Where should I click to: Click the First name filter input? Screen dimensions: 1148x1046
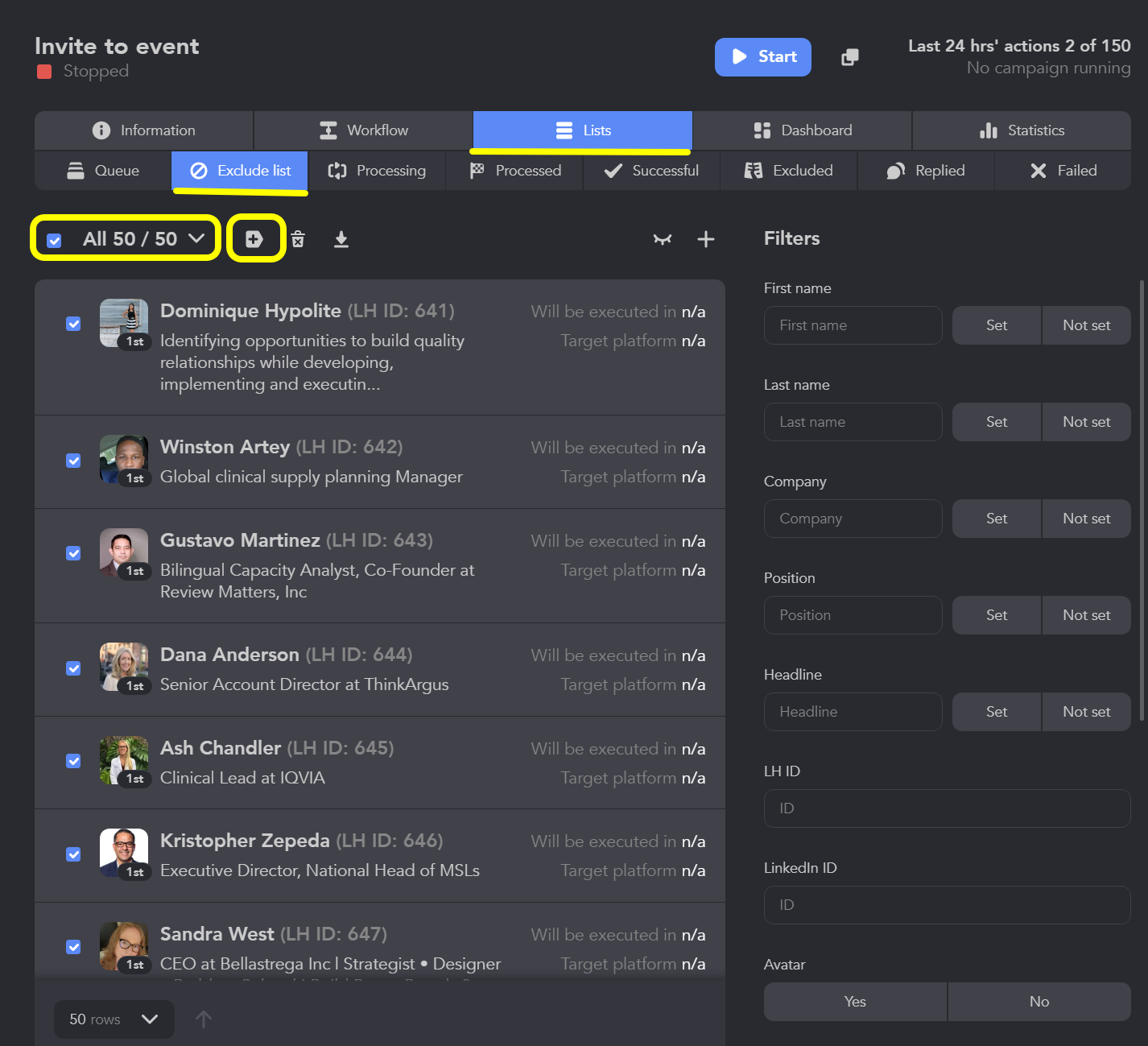pos(853,325)
